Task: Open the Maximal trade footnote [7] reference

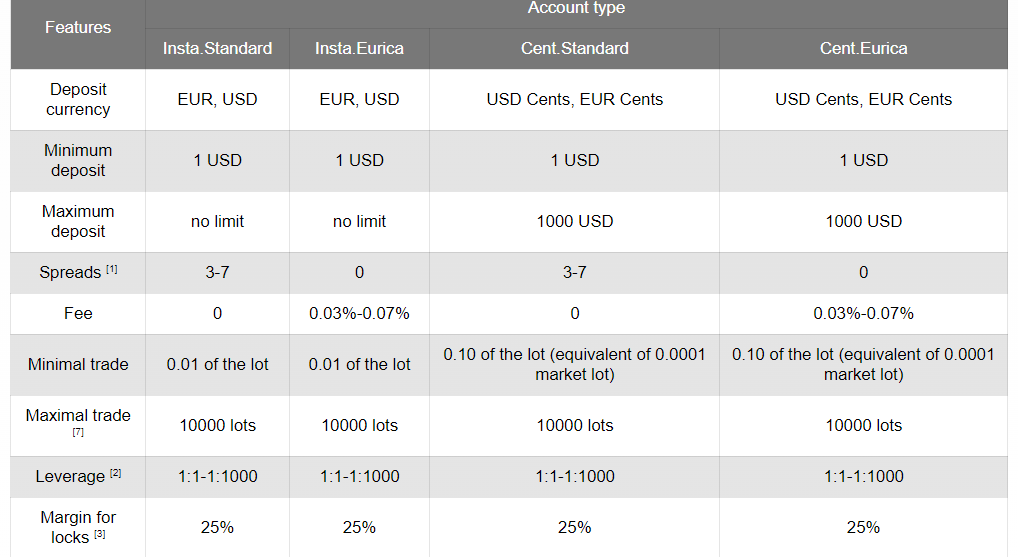Action: click(78, 432)
